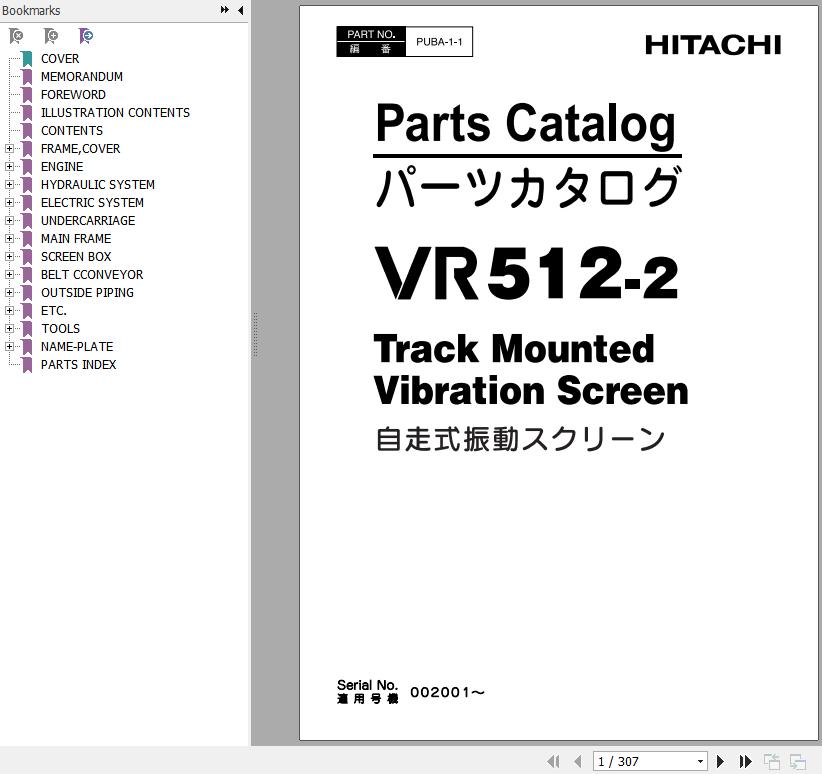Expand the UNDERCARRIAGE bookmark node
The image size is (822, 774).
tap(9, 220)
